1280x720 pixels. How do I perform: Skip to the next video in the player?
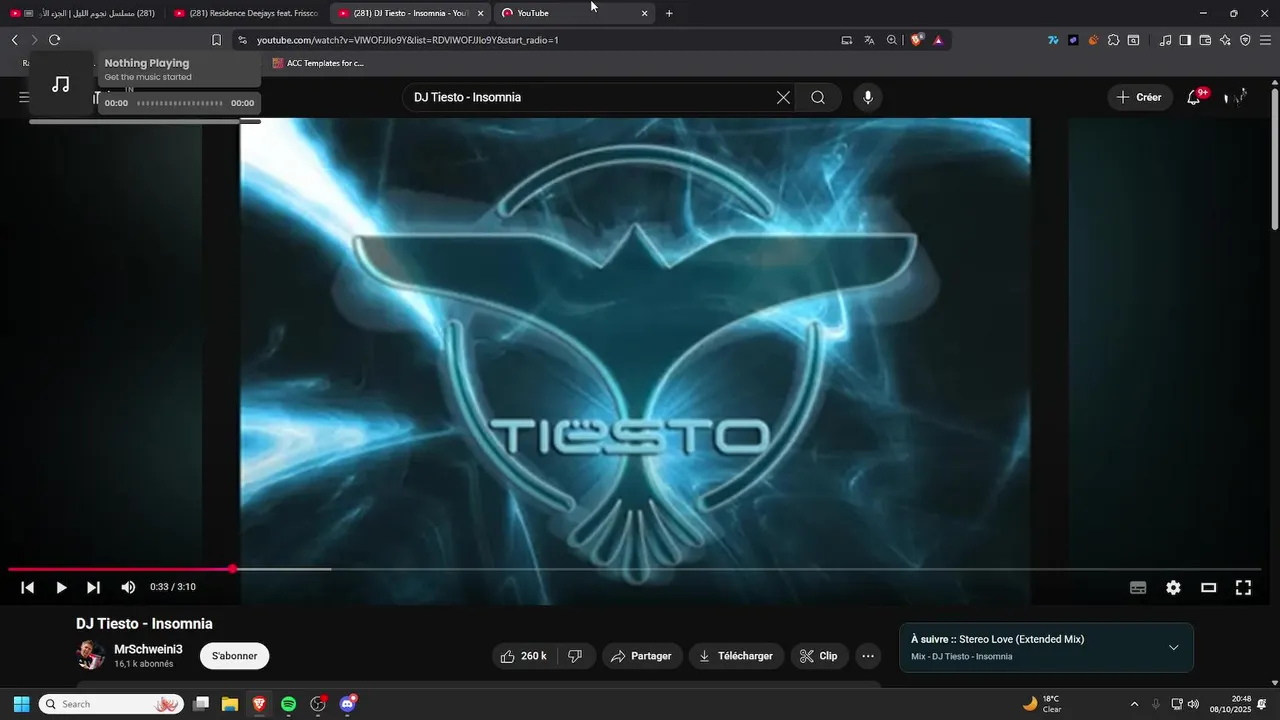click(x=93, y=588)
